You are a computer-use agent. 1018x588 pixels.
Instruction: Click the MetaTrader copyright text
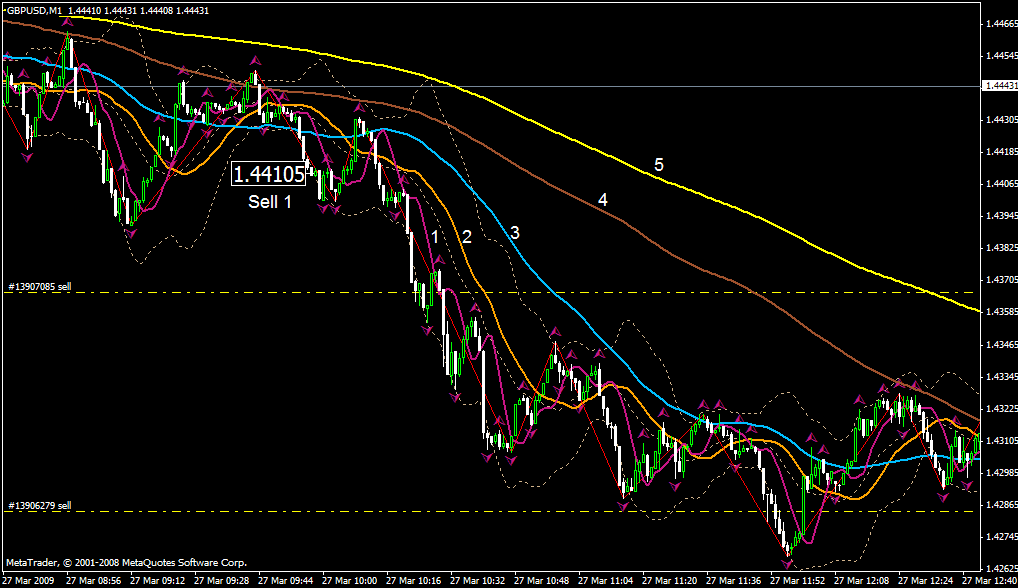point(125,562)
